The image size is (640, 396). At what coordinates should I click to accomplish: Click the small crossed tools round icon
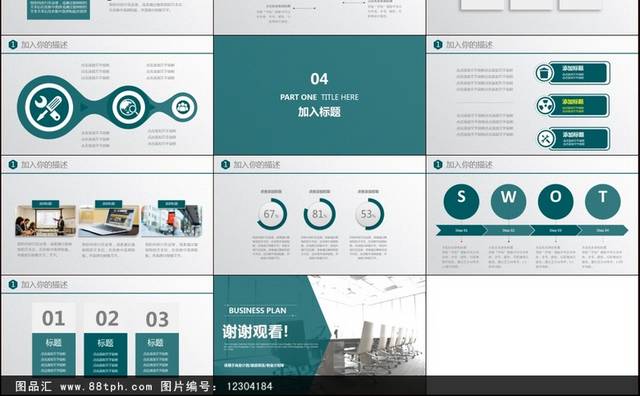click(x=545, y=139)
